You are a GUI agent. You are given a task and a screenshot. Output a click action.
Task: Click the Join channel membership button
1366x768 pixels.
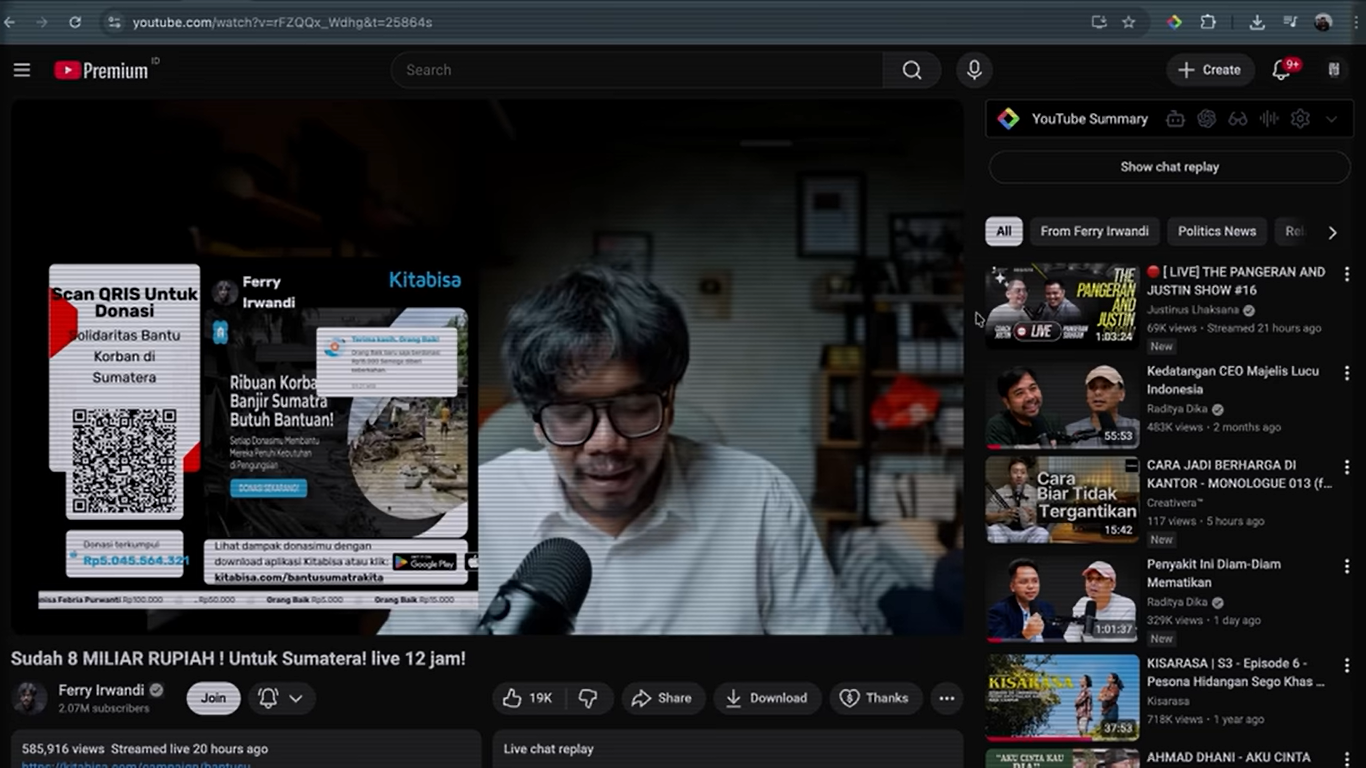click(213, 698)
